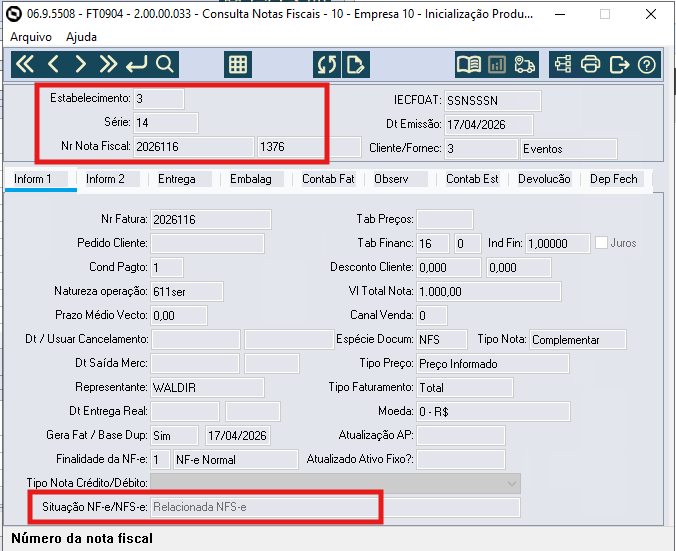Click the Espécie Docum field NFS
The height and width of the screenshot is (551, 676).
click(x=442, y=340)
